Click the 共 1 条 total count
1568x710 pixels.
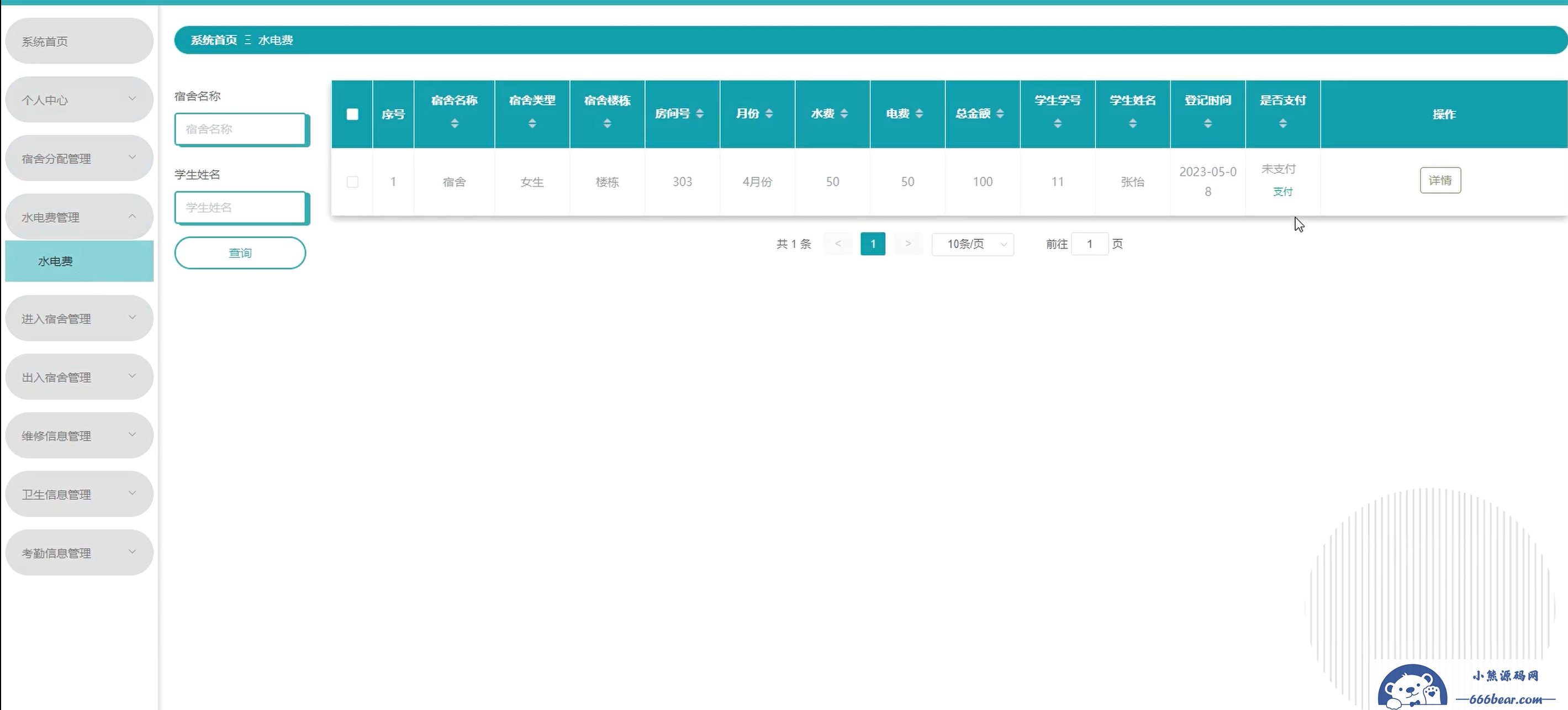(x=794, y=244)
